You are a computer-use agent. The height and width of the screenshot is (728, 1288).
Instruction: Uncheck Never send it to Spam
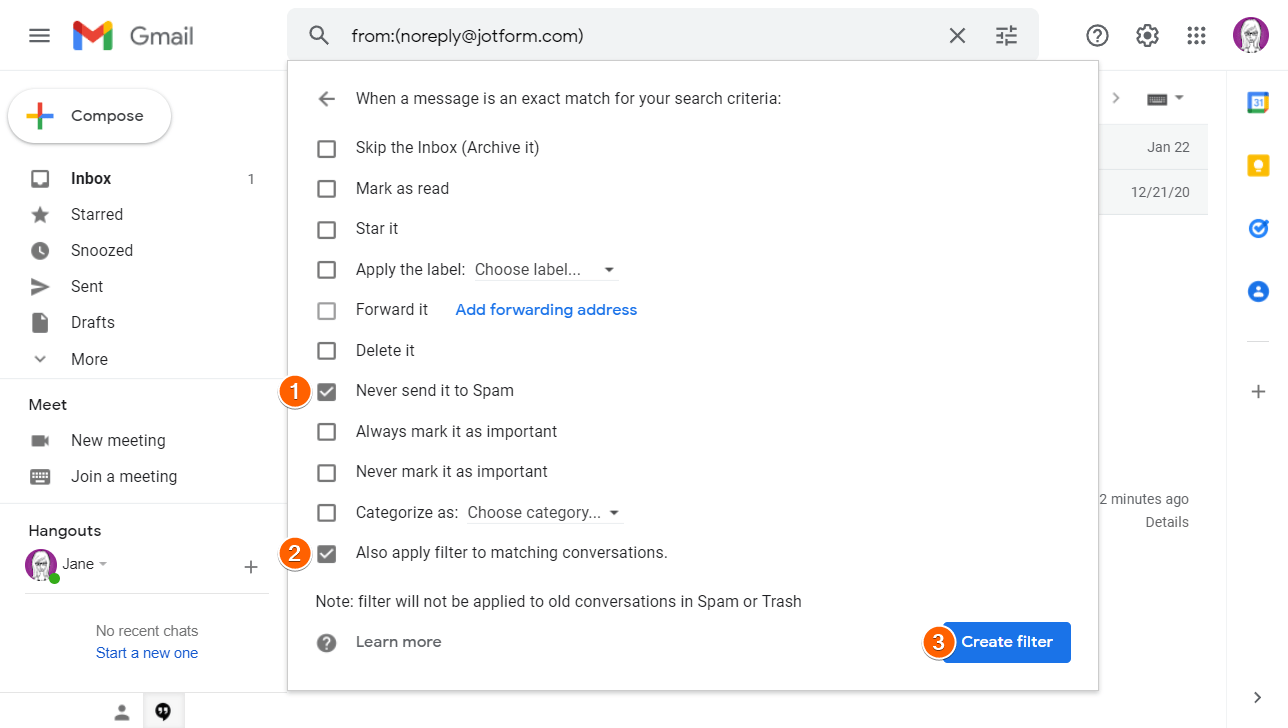326,391
